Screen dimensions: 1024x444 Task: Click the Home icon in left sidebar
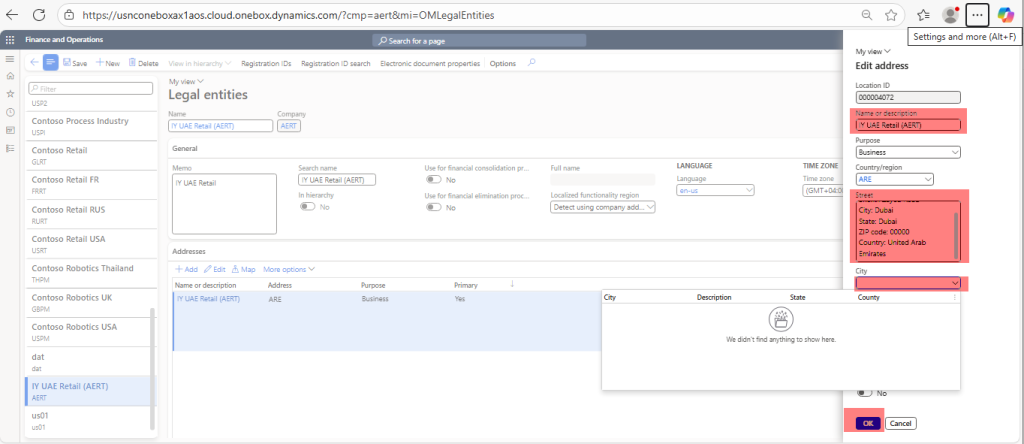click(x=10, y=76)
